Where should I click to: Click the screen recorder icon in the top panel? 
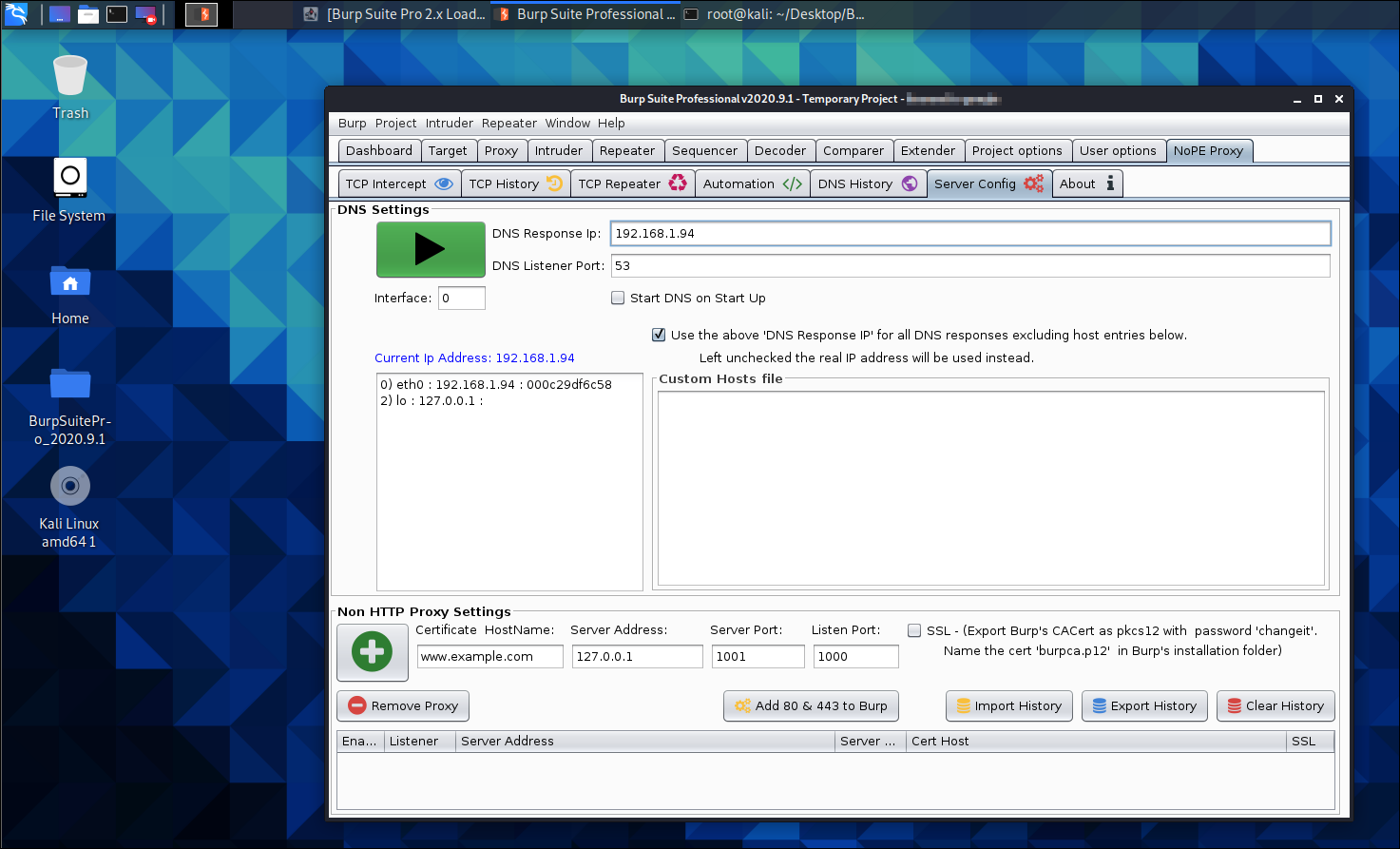tap(145, 14)
